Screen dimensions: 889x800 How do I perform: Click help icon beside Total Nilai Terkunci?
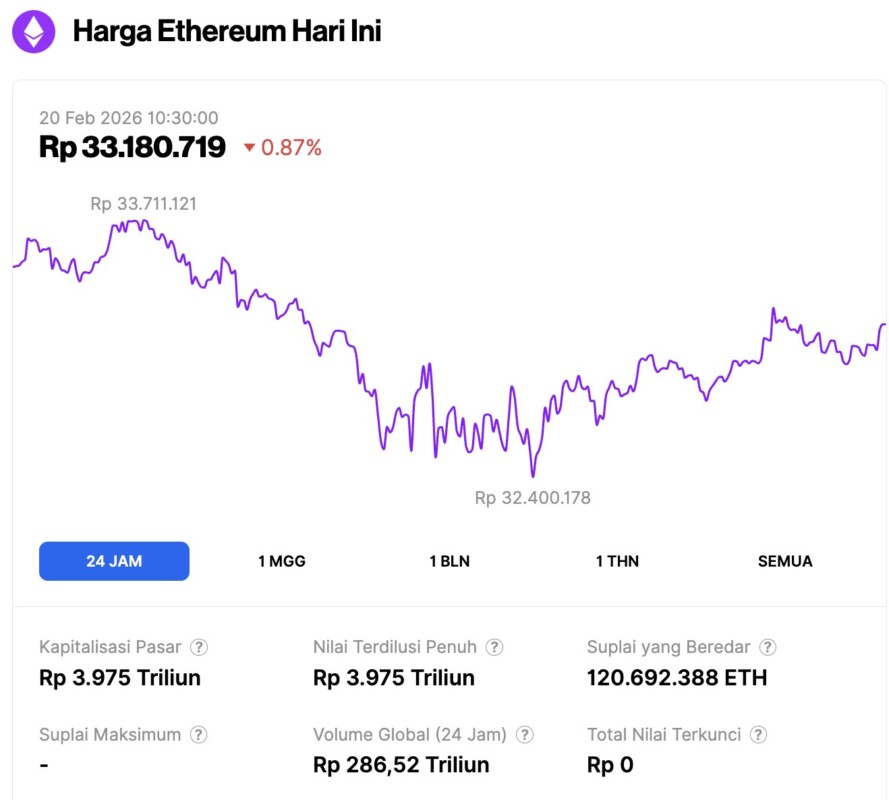click(759, 735)
